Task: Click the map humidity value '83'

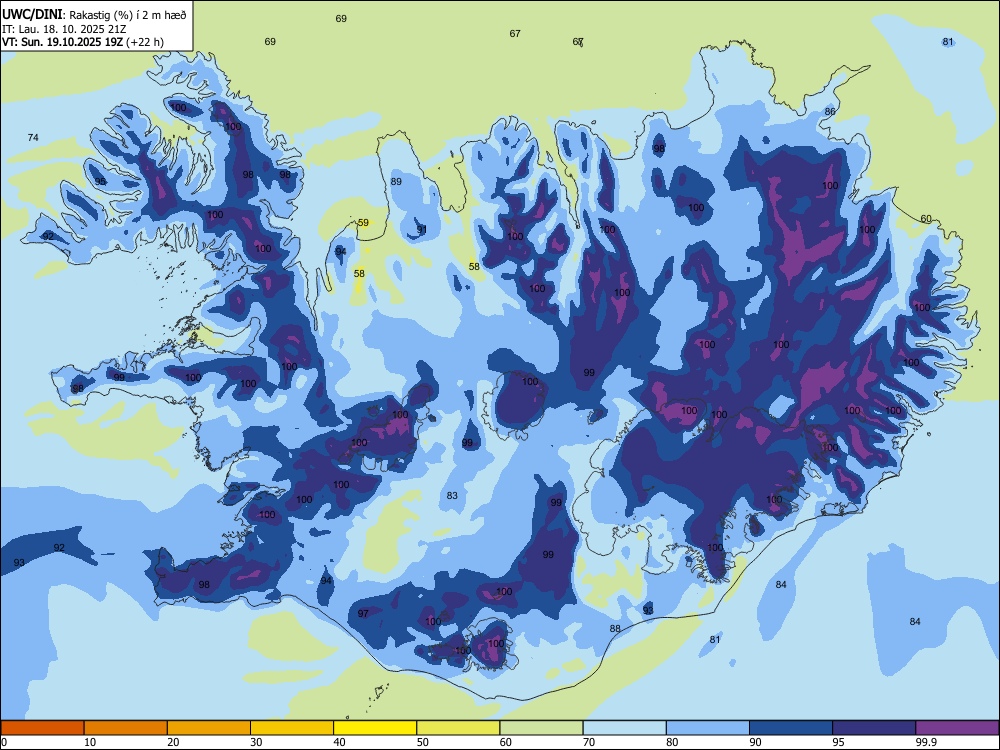Action: [x=452, y=496]
